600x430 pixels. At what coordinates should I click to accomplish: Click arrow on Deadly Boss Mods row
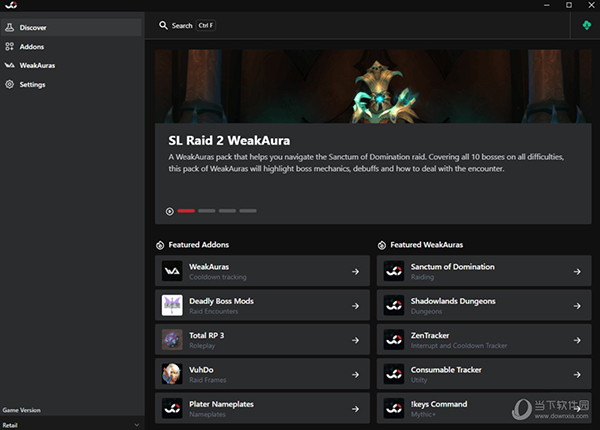(x=355, y=306)
